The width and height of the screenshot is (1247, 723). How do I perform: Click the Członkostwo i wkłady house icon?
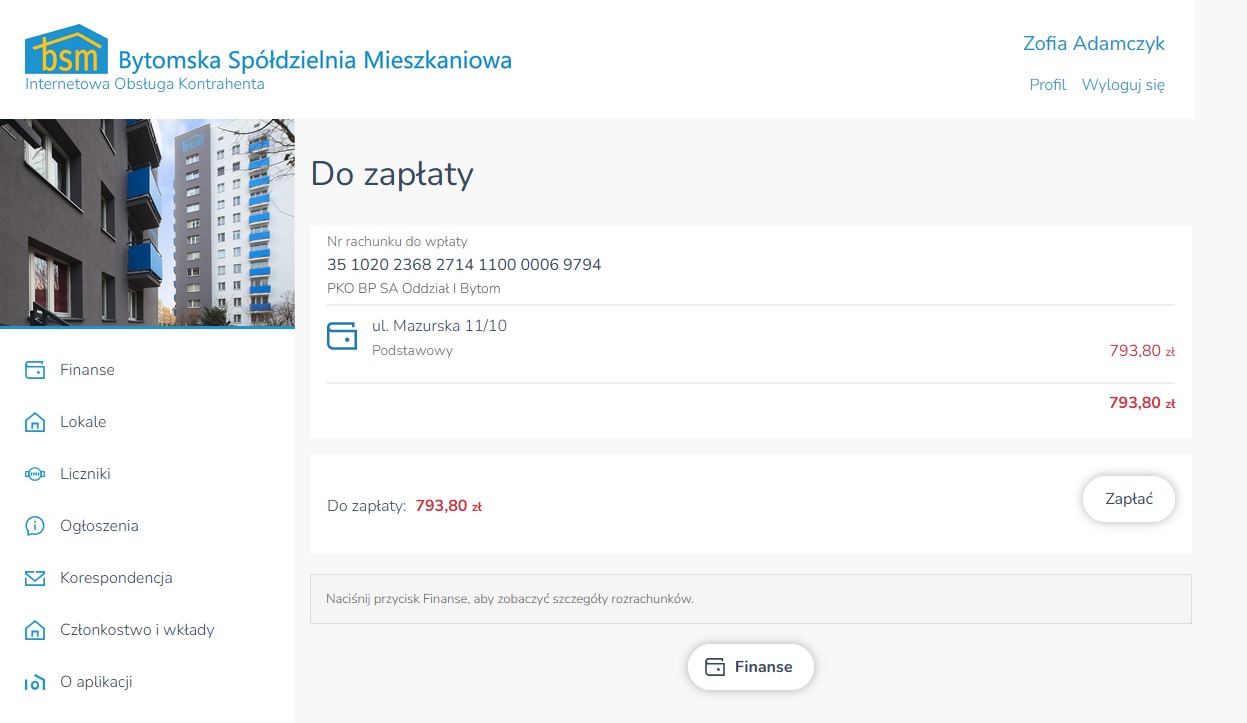coord(35,631)
